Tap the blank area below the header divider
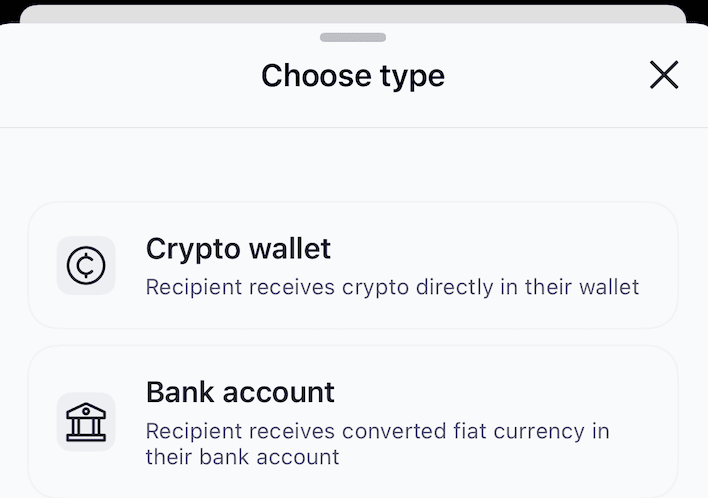 [x=353, y=165]
